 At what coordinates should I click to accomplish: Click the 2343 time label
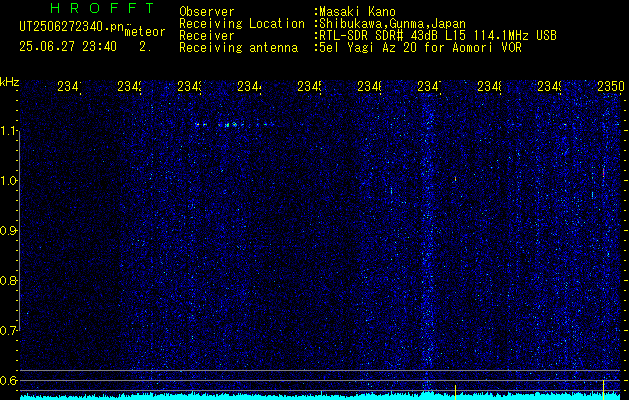[x=189, y=86]
